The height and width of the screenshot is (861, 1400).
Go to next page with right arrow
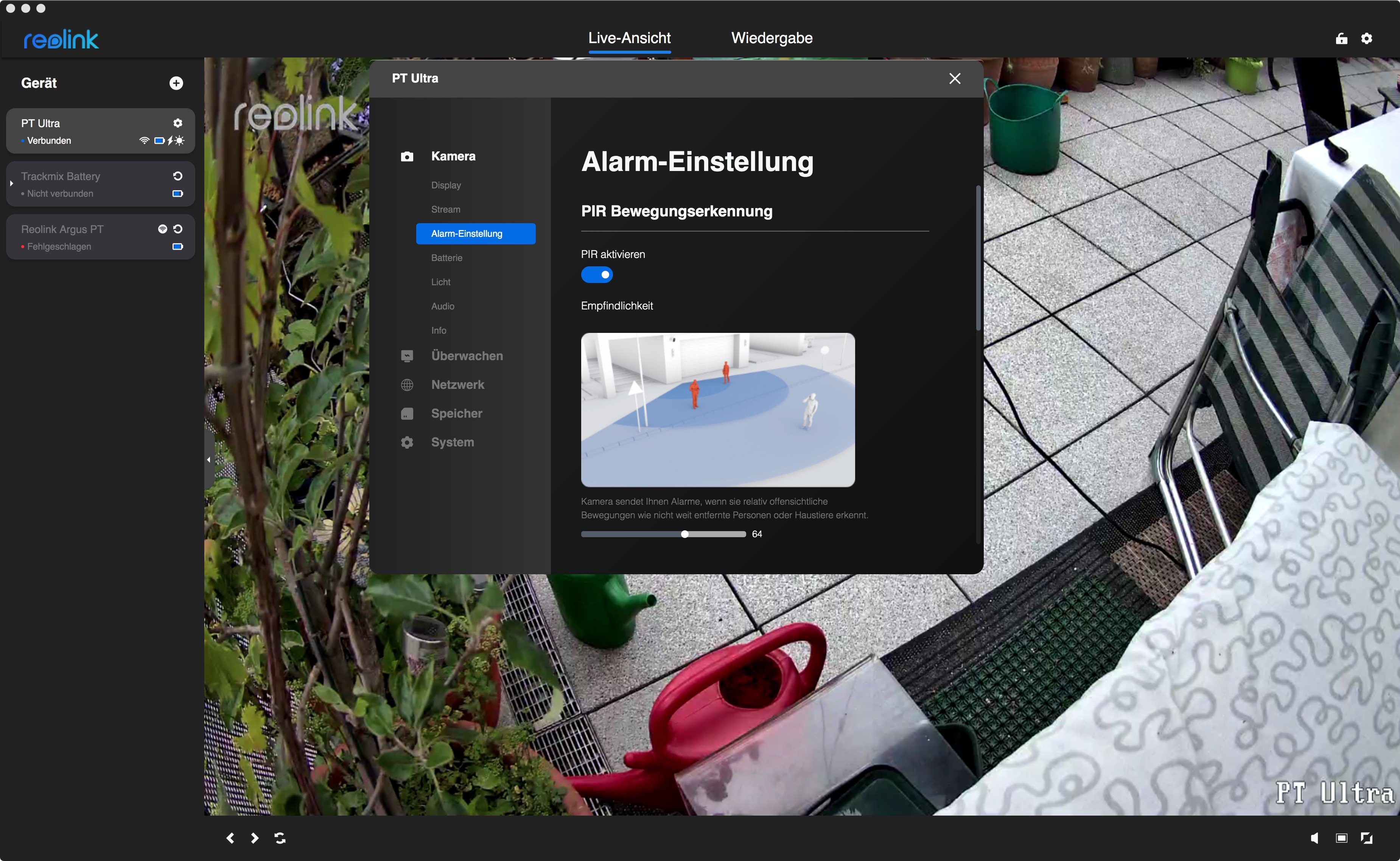255,838
